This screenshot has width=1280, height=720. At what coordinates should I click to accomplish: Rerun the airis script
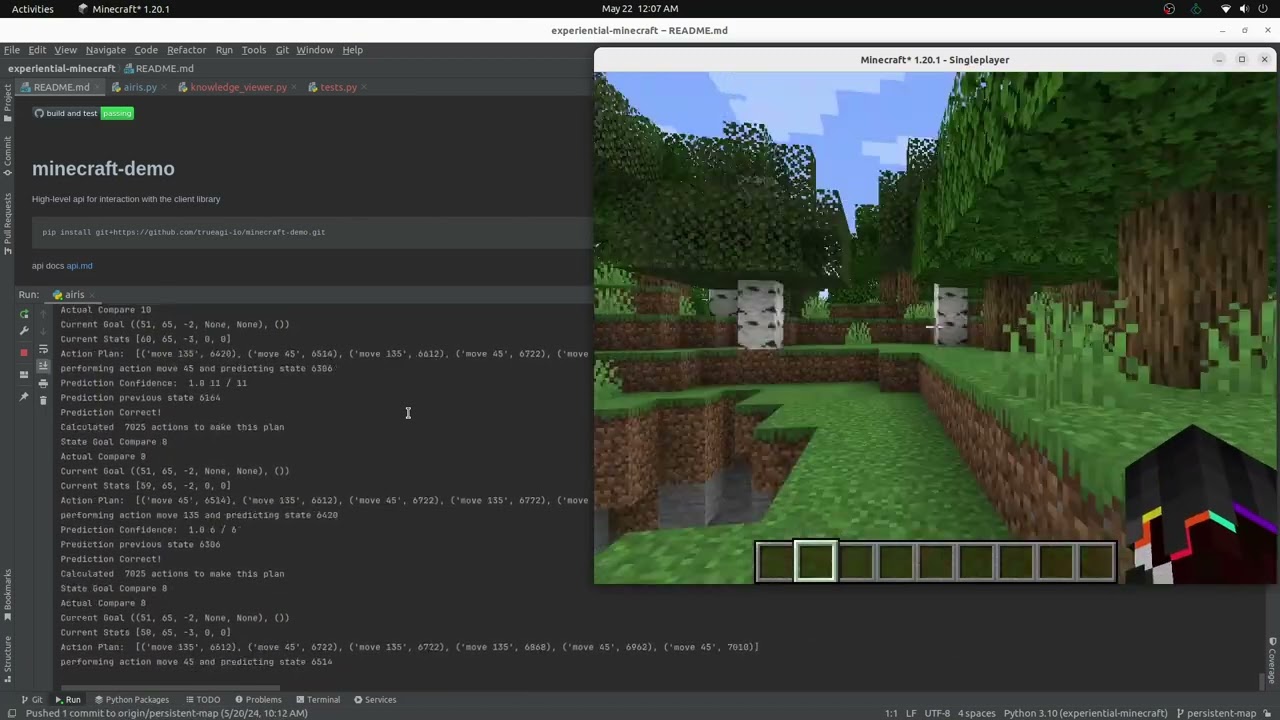(24, 314)
